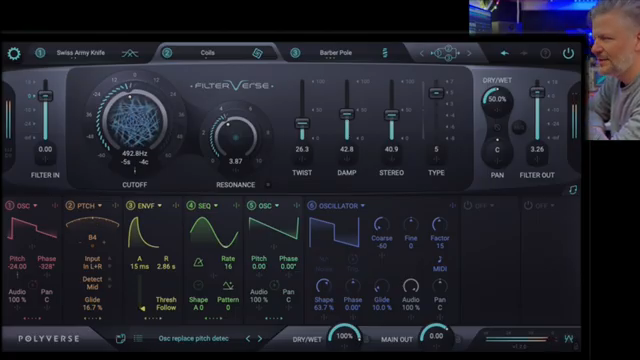Click the Swiss Army Knife filter type icon

[130, 53]
